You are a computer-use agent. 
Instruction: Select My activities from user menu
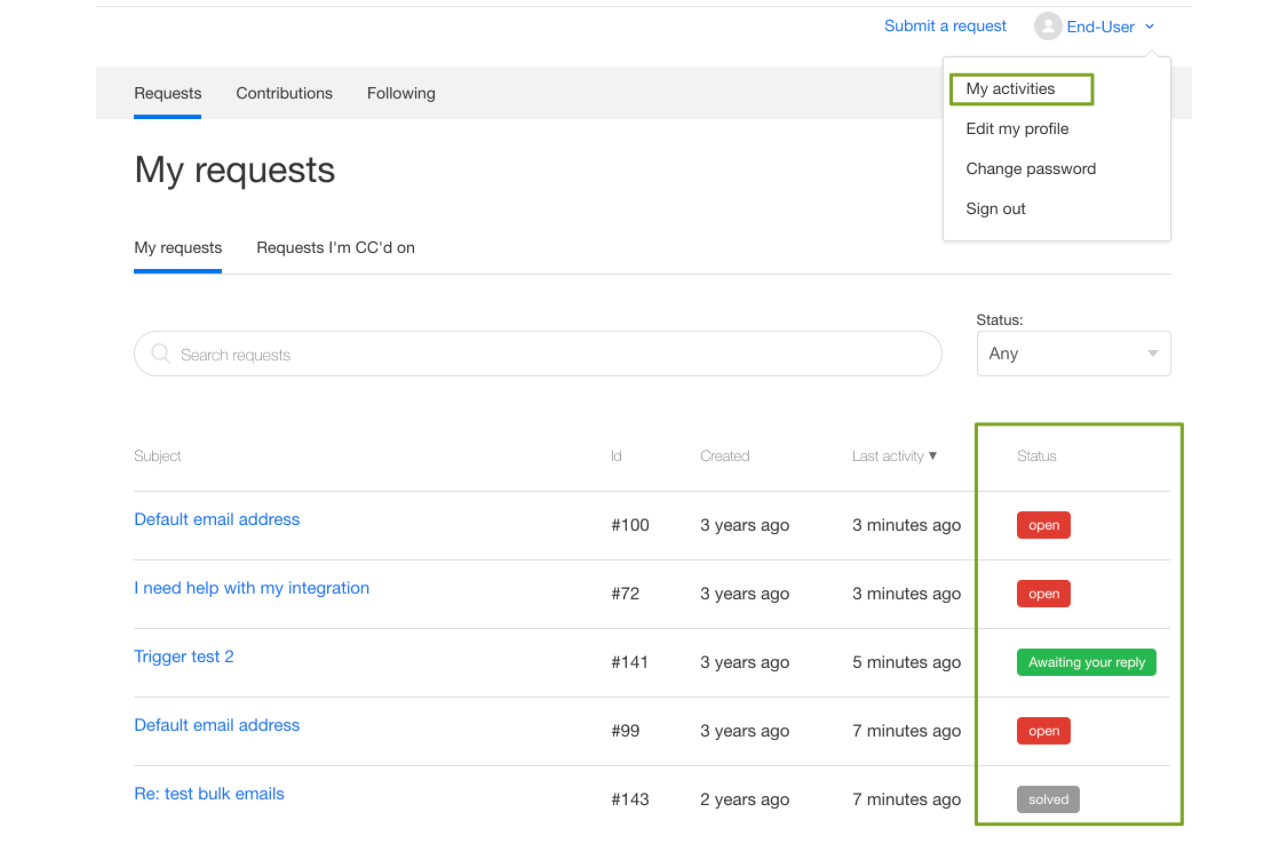[x=1010, y=89]
